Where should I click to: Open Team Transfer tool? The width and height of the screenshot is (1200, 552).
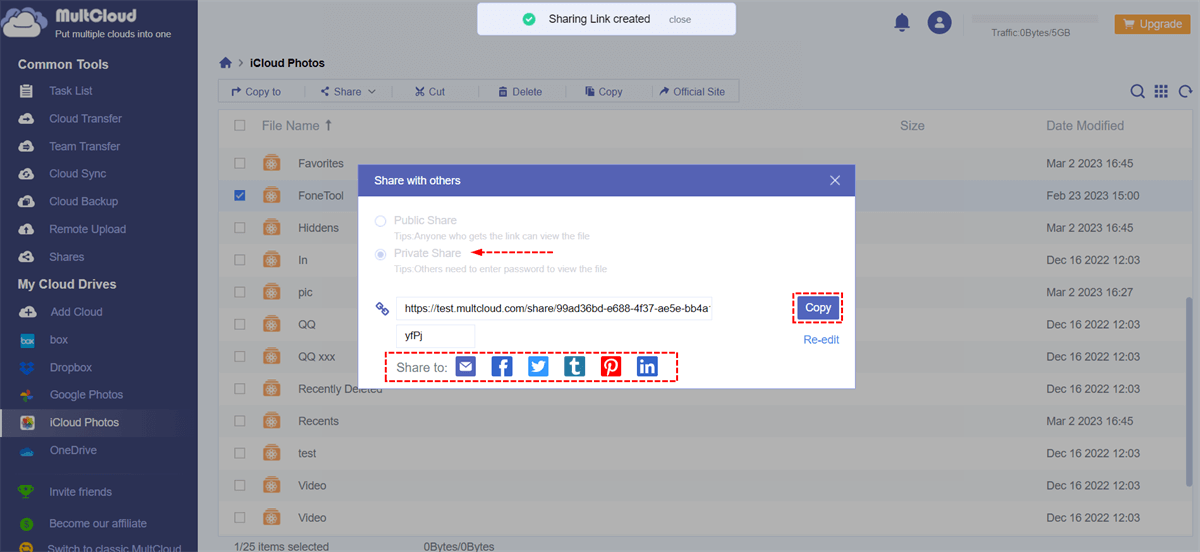[x=84, y=146]
